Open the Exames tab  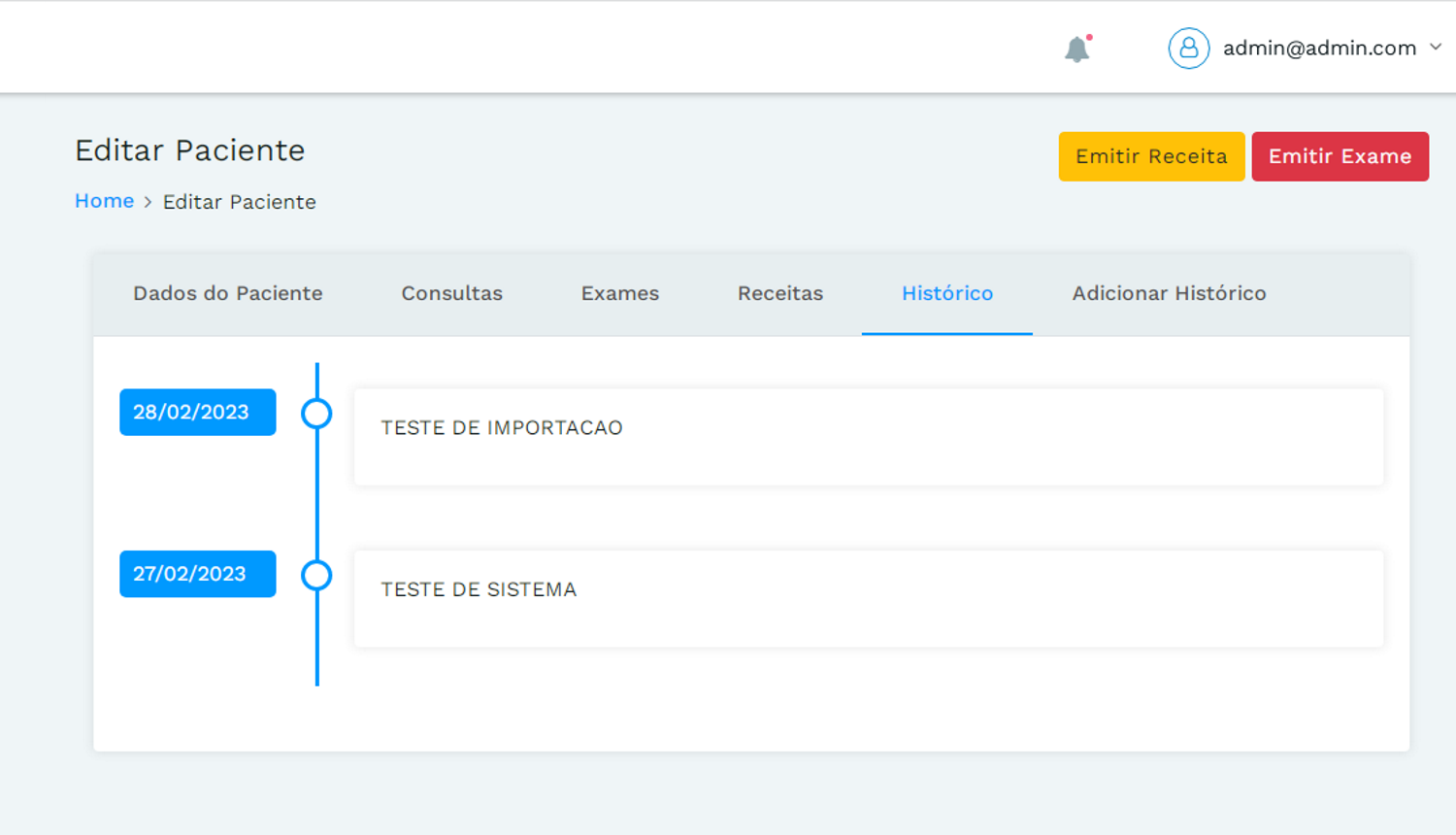[619, 293]
